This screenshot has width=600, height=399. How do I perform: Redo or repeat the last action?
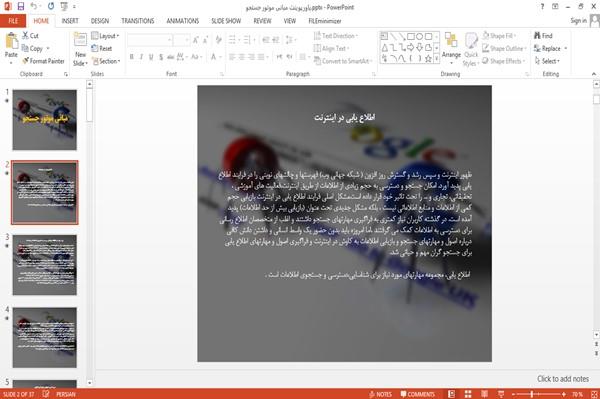coord(51,7)
